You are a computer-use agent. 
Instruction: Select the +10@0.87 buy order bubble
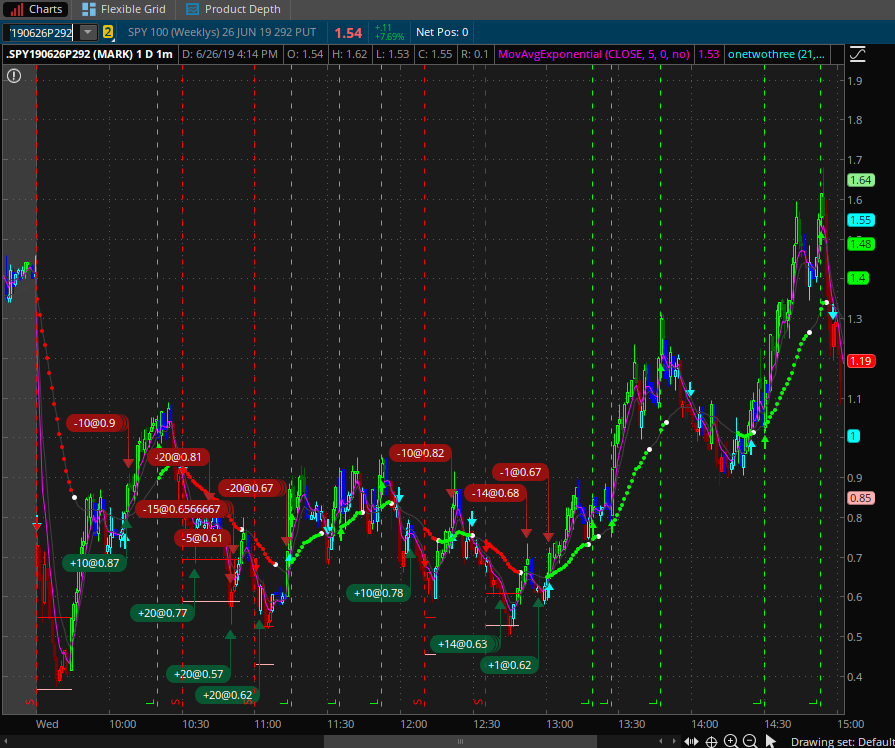tap(94, 563)
